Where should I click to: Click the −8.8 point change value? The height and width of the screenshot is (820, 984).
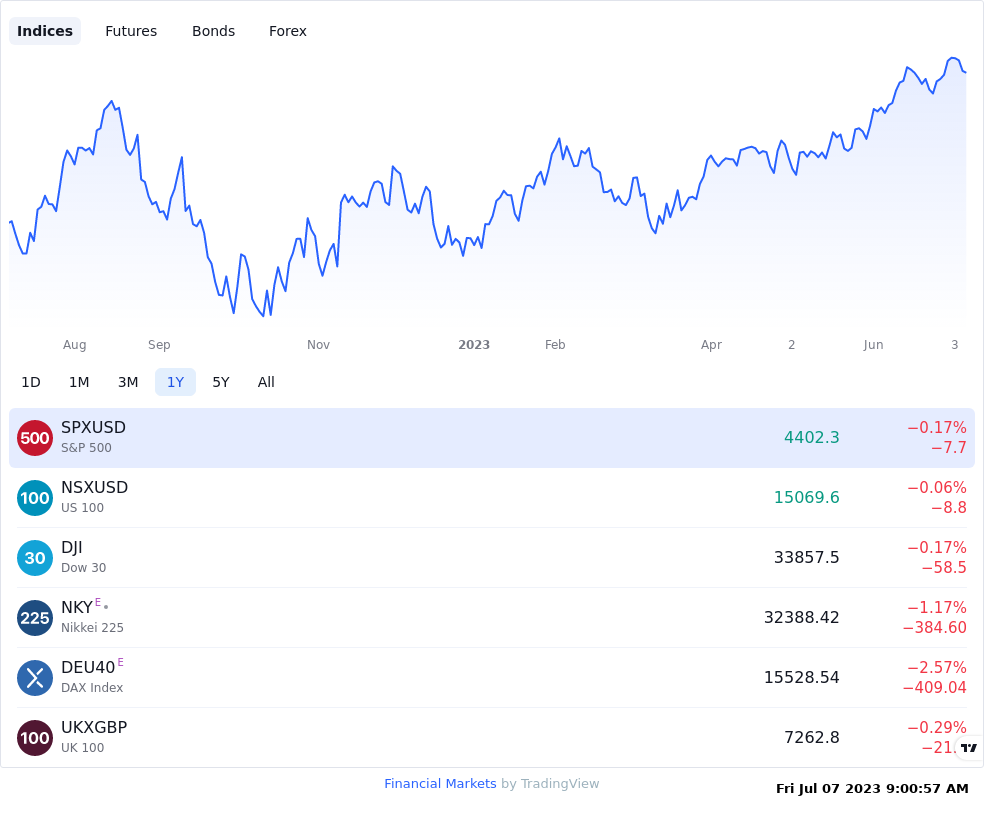point(949,508)
